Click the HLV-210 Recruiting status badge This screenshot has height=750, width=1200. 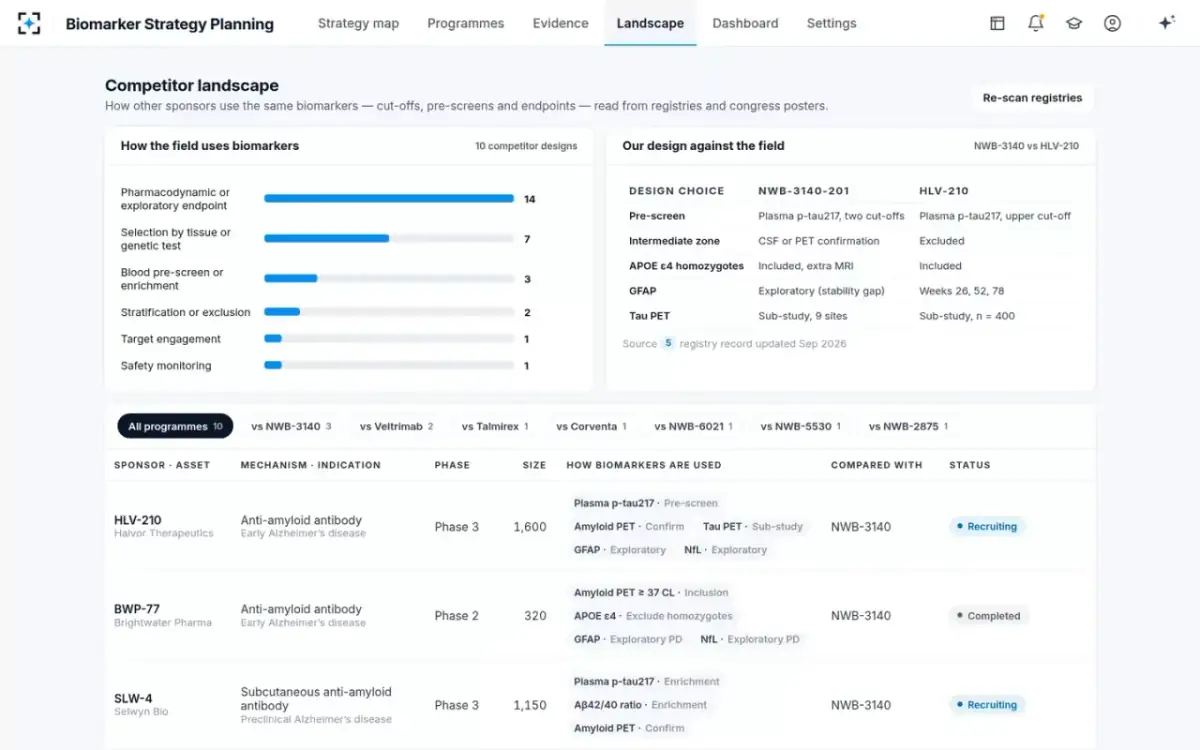pos(987,526)
